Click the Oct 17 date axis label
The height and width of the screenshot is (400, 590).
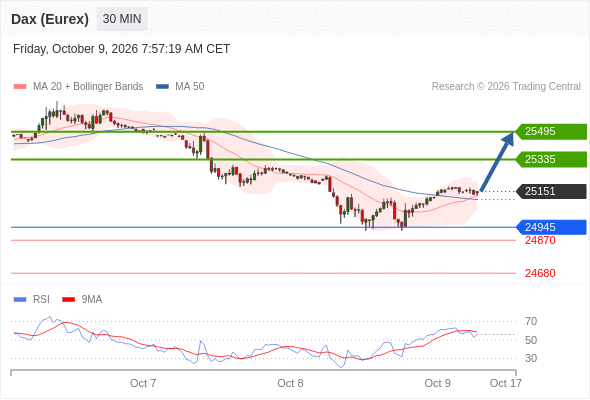coord(506,383)
